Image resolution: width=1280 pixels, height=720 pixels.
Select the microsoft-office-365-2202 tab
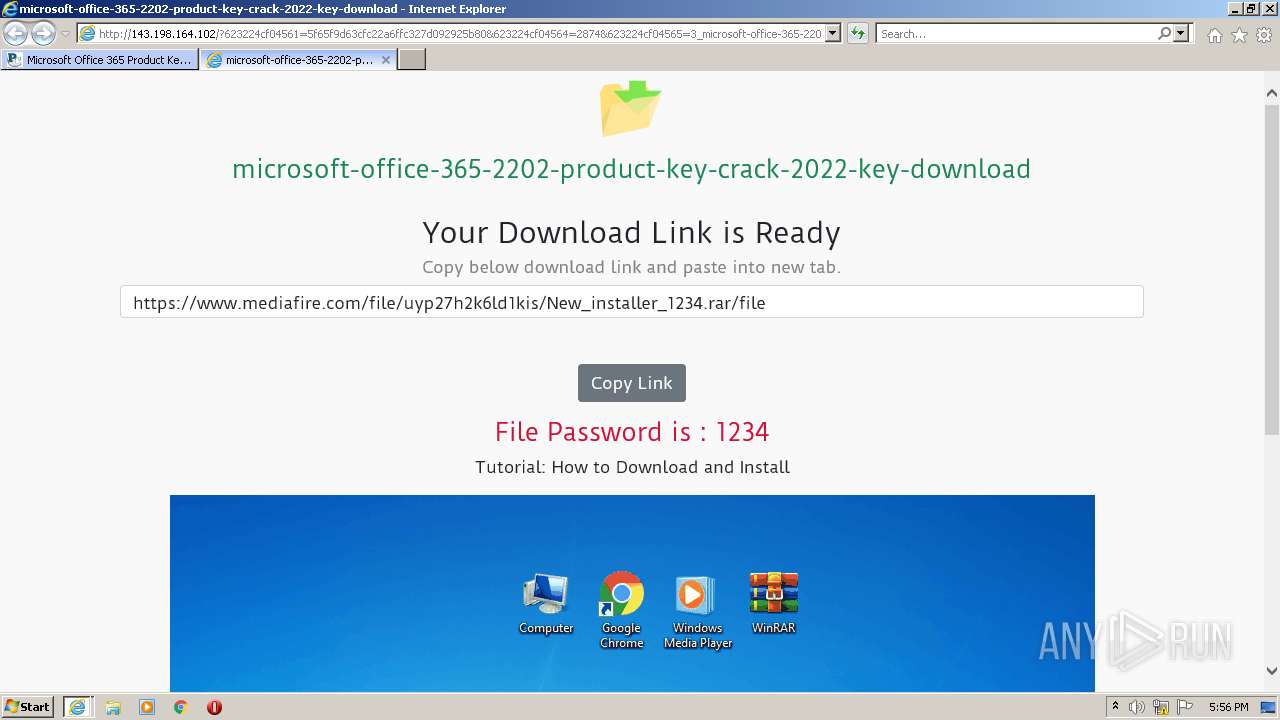click(290, 60)
